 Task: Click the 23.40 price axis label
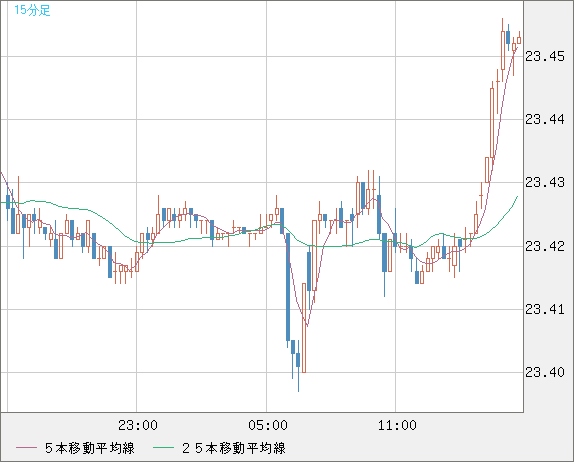pos(545,373)
